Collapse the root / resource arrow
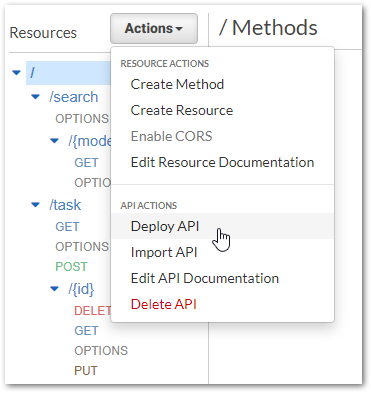This screenshot has width=371, height=393. pos(16,72)
